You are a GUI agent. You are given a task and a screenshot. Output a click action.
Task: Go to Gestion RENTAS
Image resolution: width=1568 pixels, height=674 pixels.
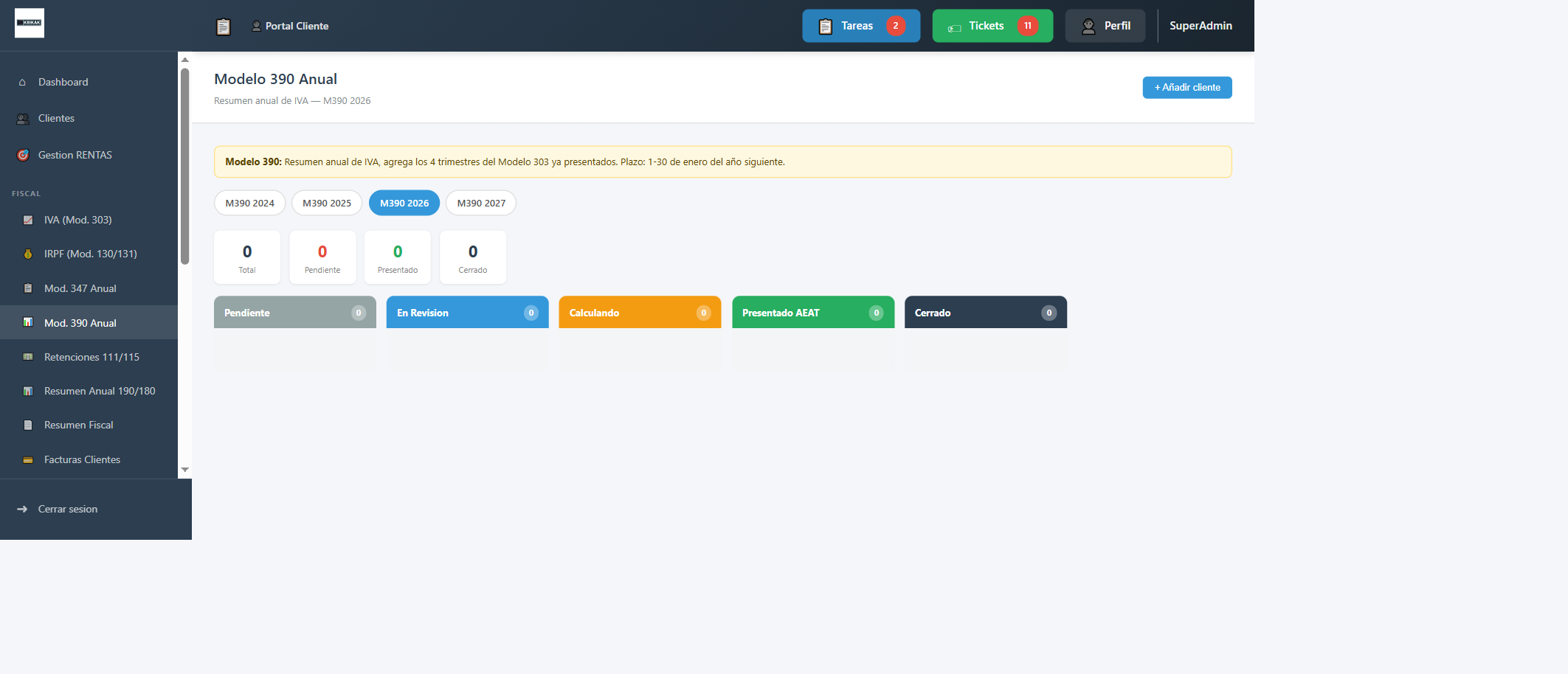89,155
